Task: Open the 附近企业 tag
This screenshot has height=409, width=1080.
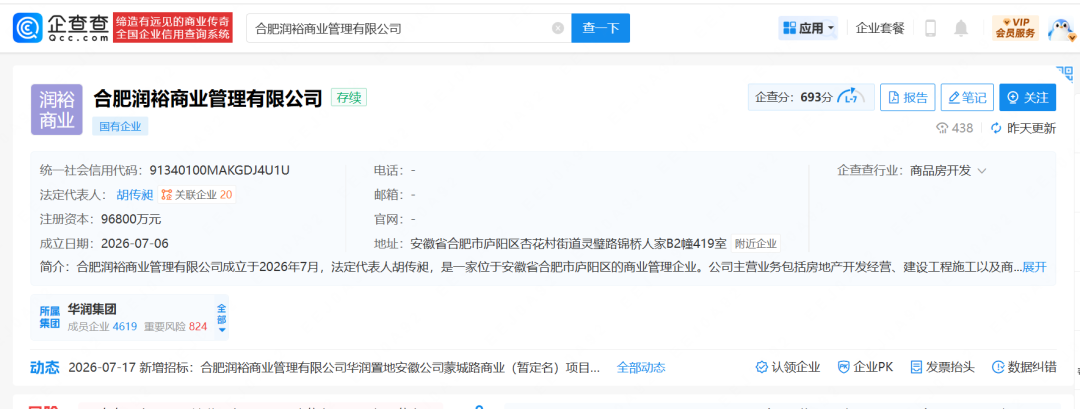Action: pos(756,244)
